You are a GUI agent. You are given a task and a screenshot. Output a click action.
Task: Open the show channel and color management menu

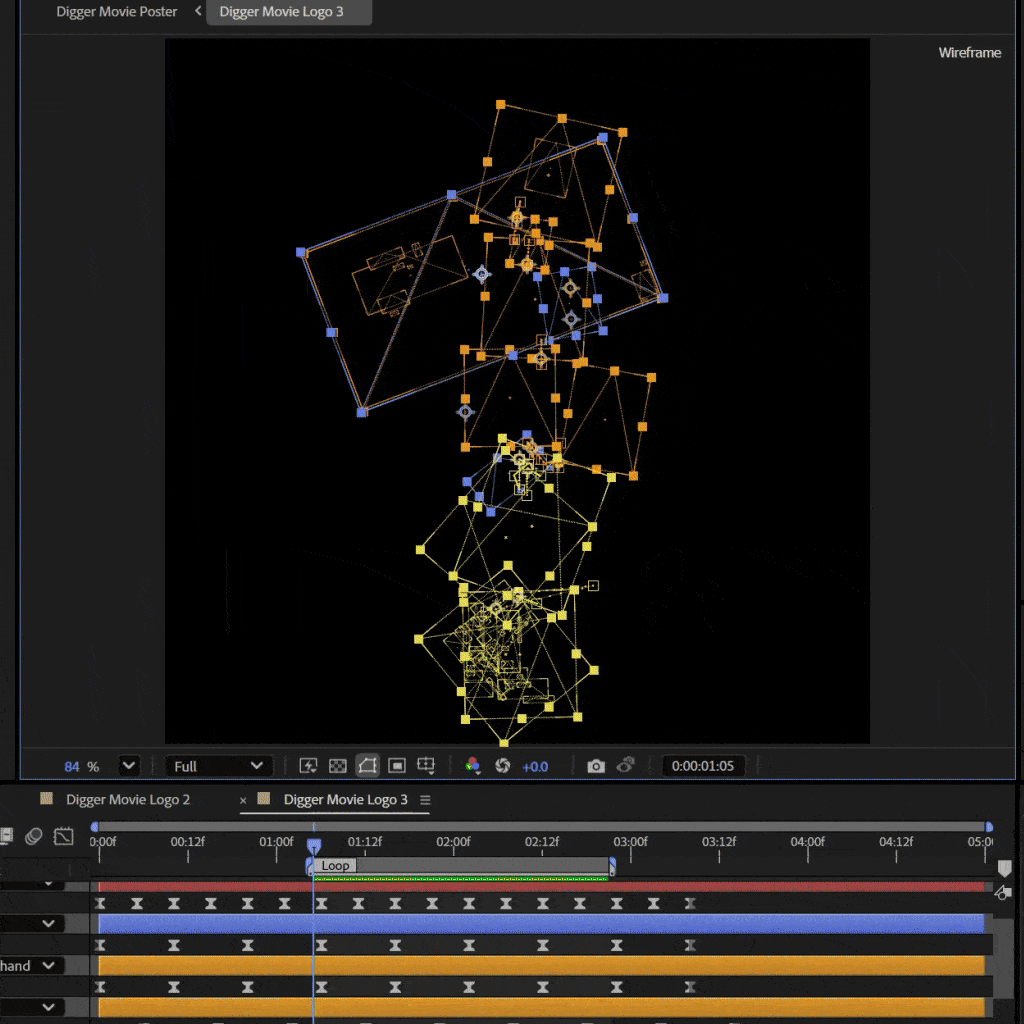[x=473, y=765]
